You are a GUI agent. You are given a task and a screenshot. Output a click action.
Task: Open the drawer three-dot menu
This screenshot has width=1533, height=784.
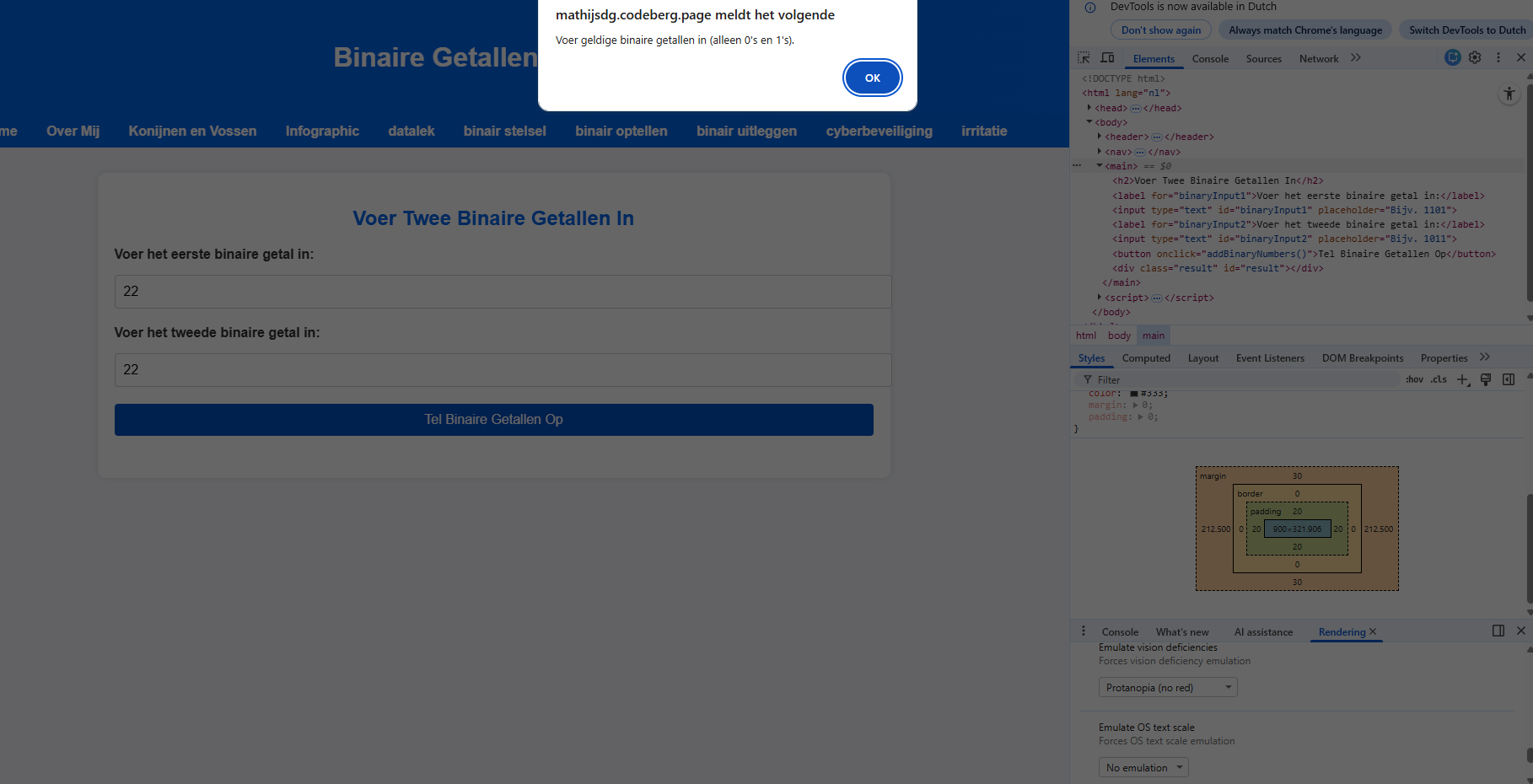pyautogui.click(x=1084, y=631)
